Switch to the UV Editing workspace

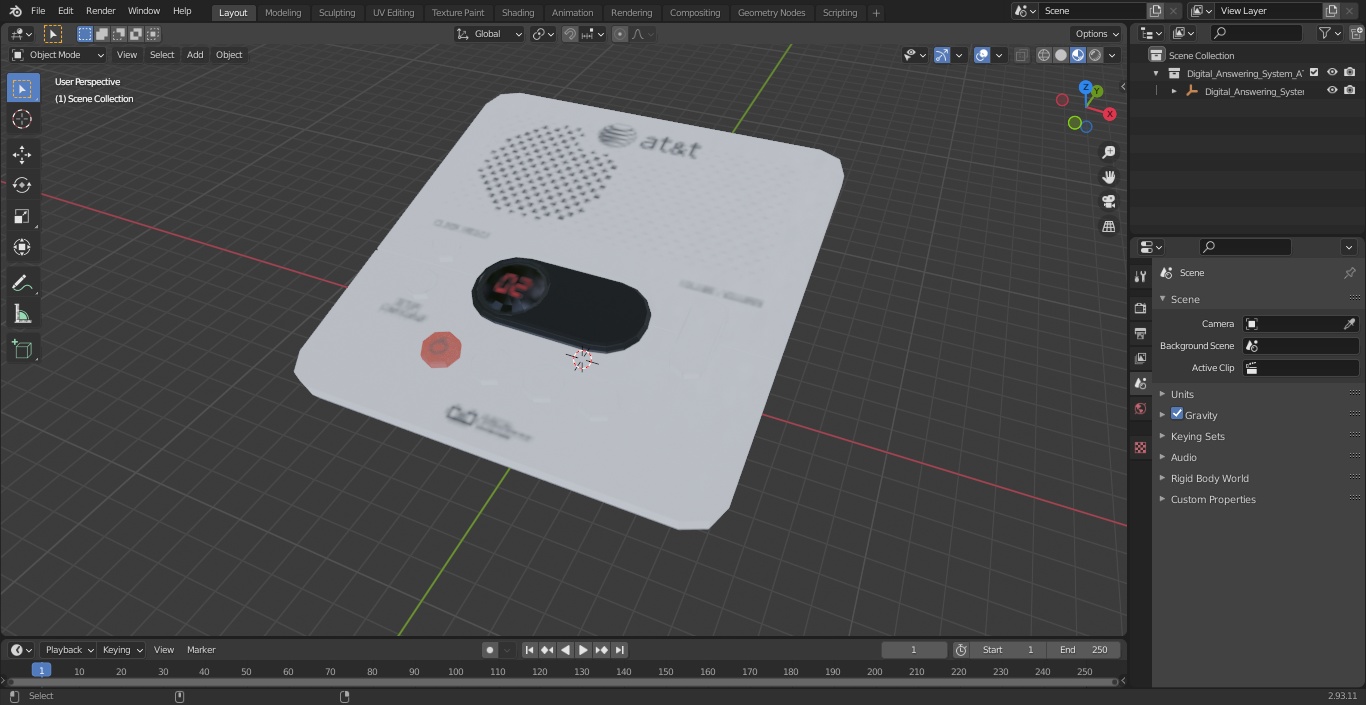[x=393, y=12]
